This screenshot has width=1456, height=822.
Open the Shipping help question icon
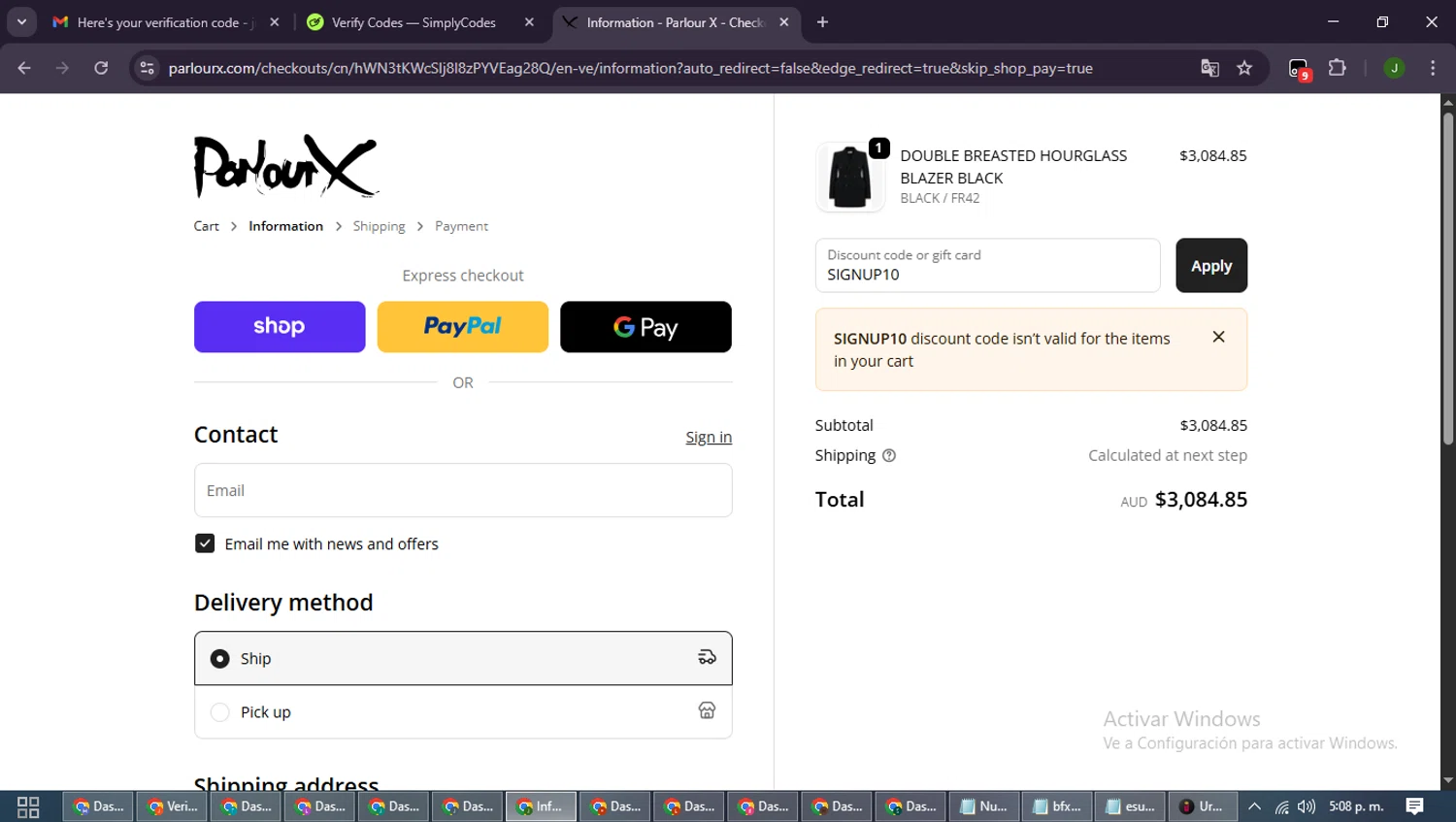[x=889, y=455]
